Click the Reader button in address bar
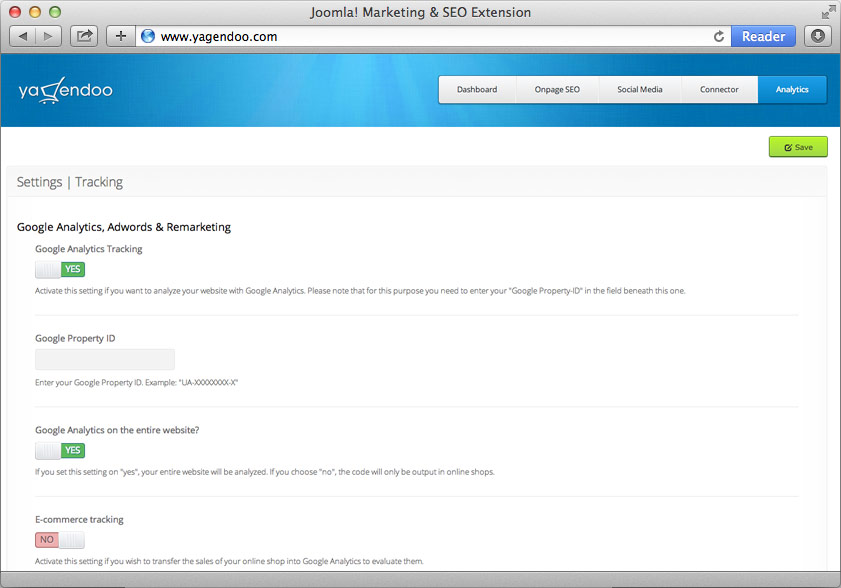 pos(764,36)
